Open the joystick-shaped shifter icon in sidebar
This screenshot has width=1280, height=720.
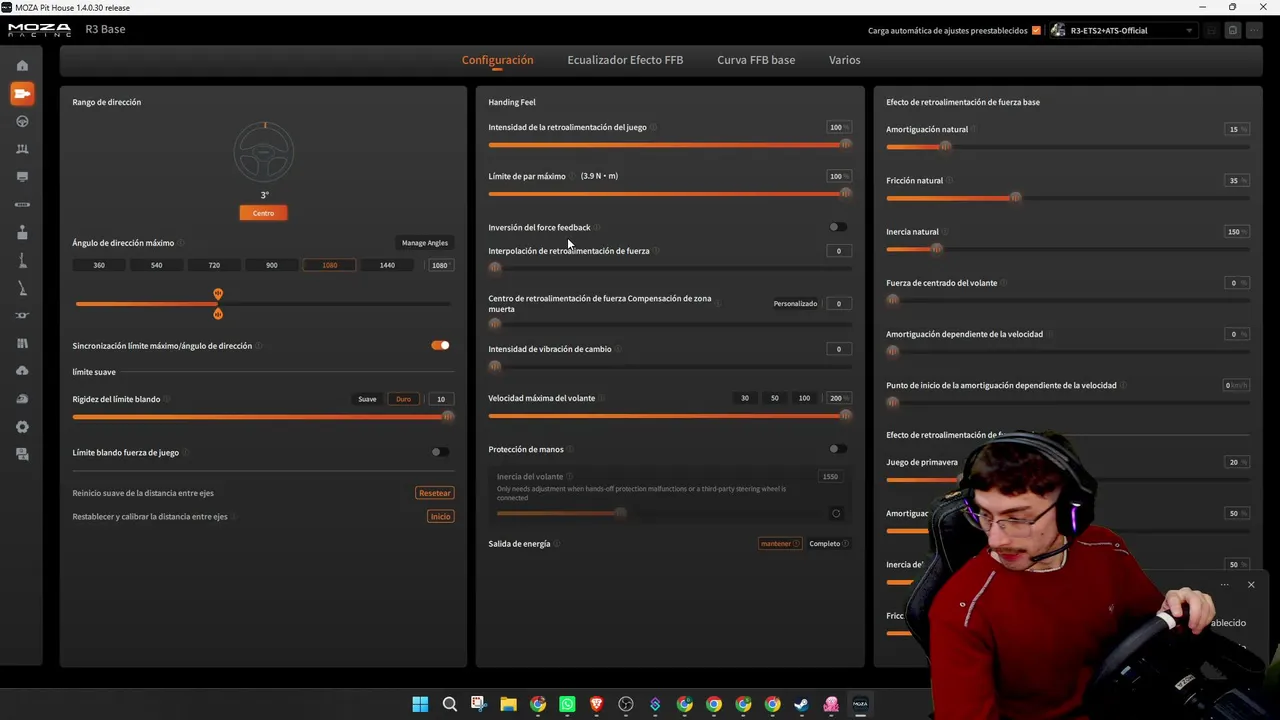coord(22,232)
